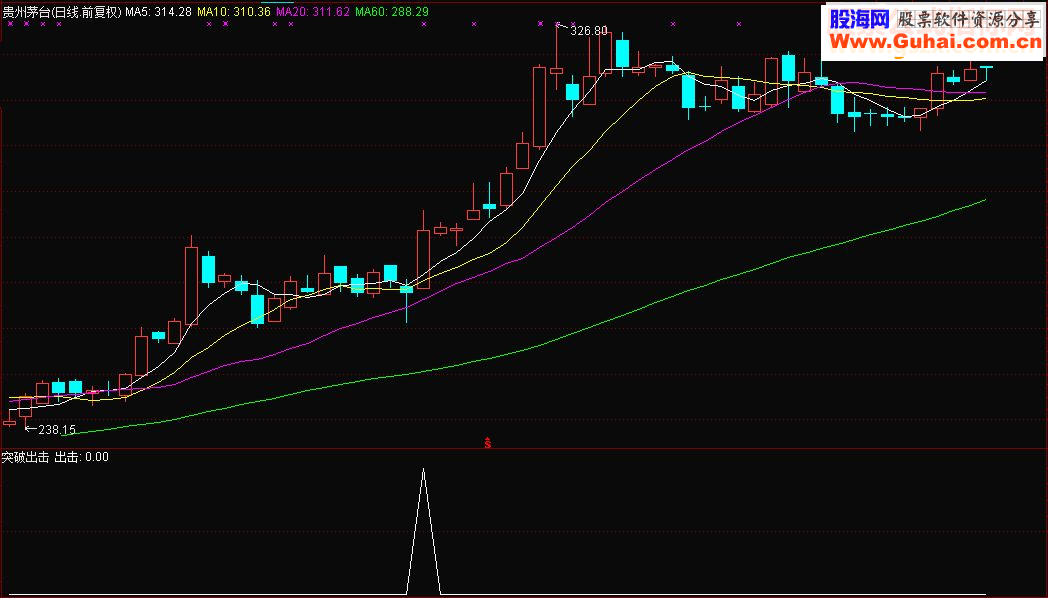Click the 贵州茅台(日线,前复权) chart title
Image resolution: width=1048 pixels, height=598 pixels.
point(61,12)
